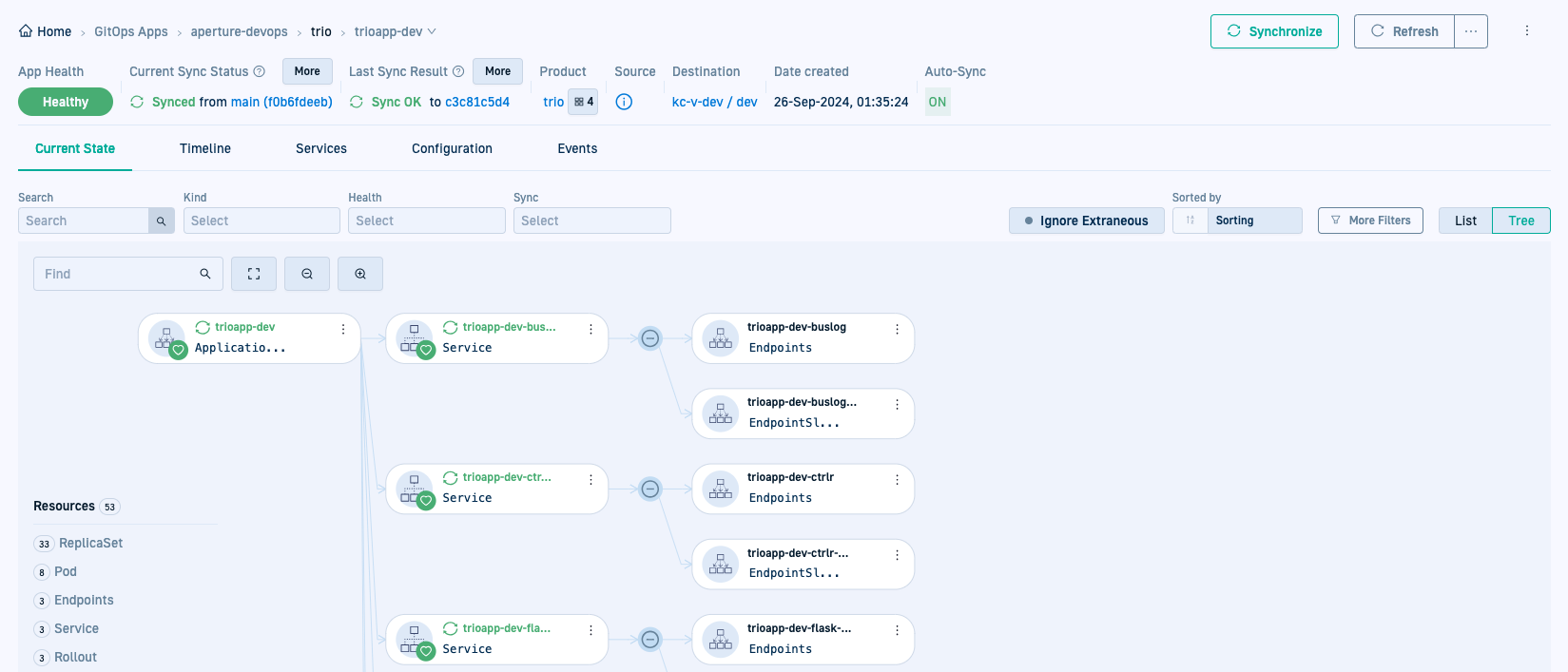The width and height of the screenshot is (1568, 672).
Task: Open the Health select dropdown
Action: [426, 221]
